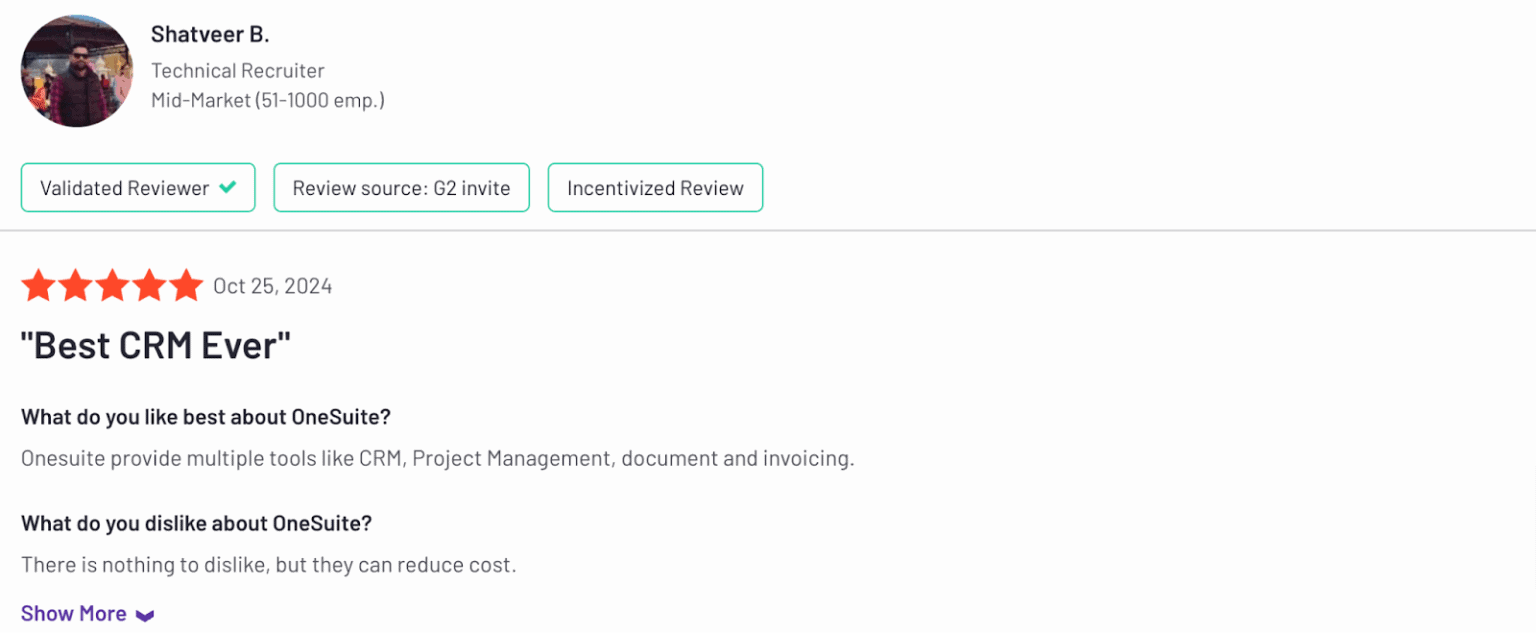Click the Technical Recruiter job title
The image size is (1536, 633).
[237, 70]
